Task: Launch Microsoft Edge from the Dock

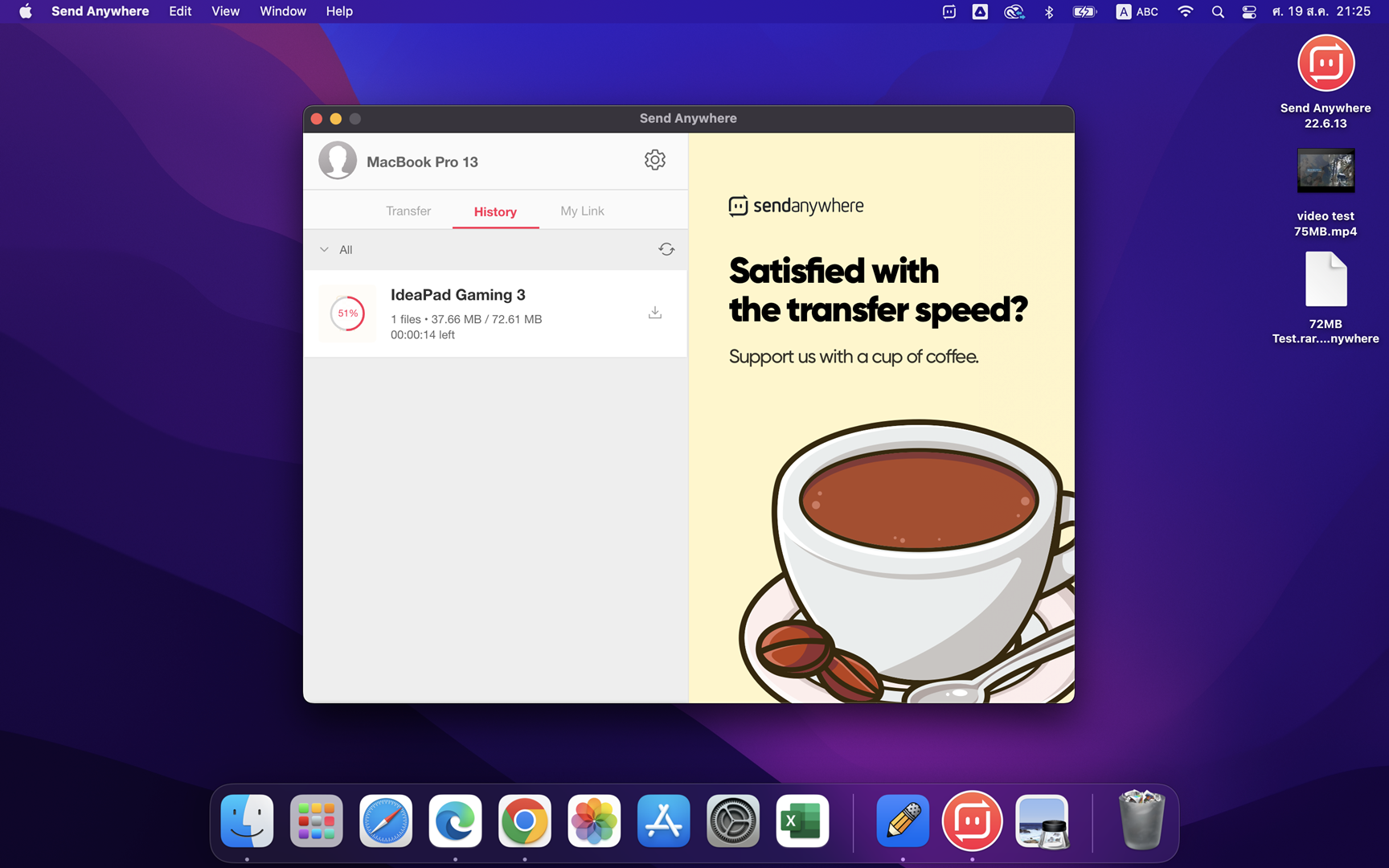Action: click(455, 821)
